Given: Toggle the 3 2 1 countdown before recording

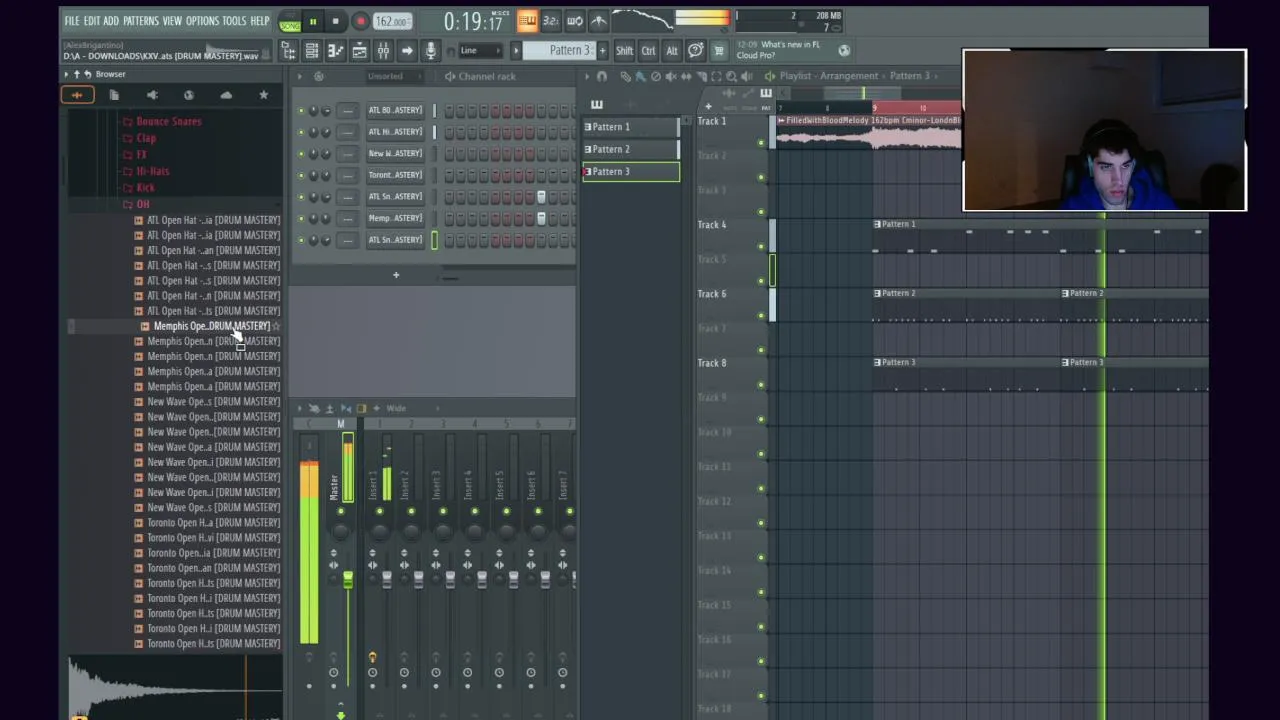Looking at the screenshot, I should click(550, 20).
